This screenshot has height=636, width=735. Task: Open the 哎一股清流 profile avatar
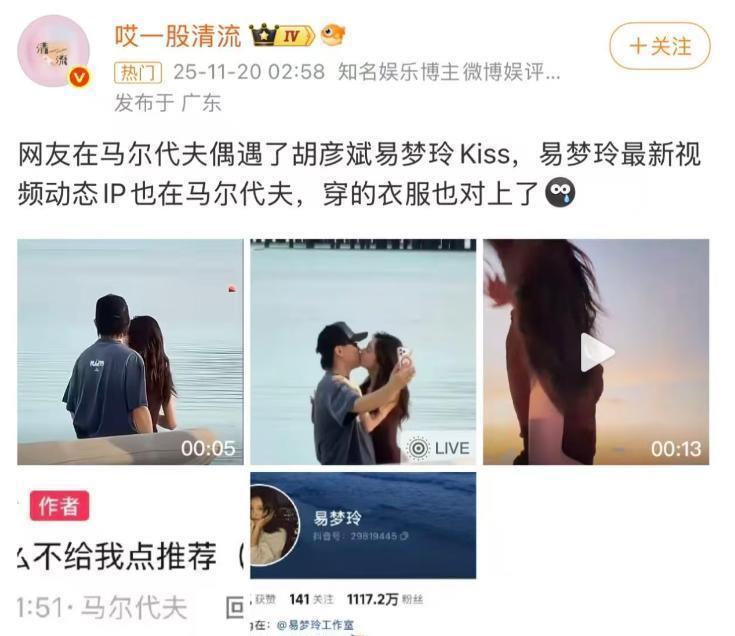coord(53,51)
